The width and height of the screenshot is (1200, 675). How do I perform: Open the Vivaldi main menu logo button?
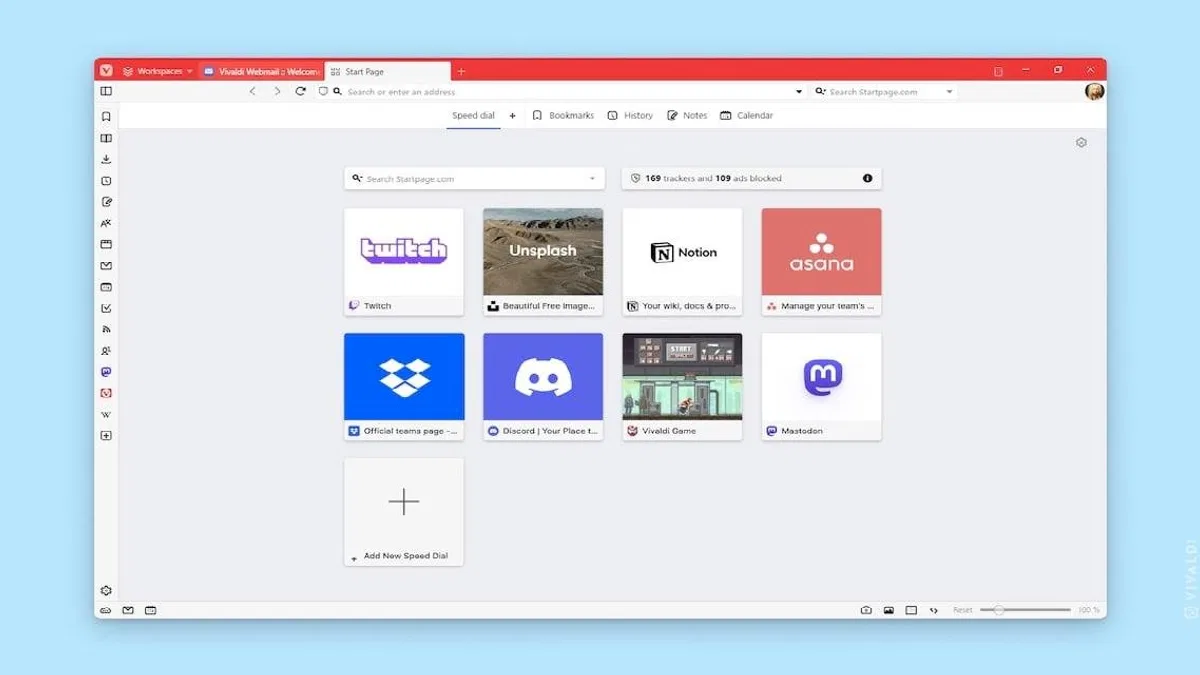point(106,71)
